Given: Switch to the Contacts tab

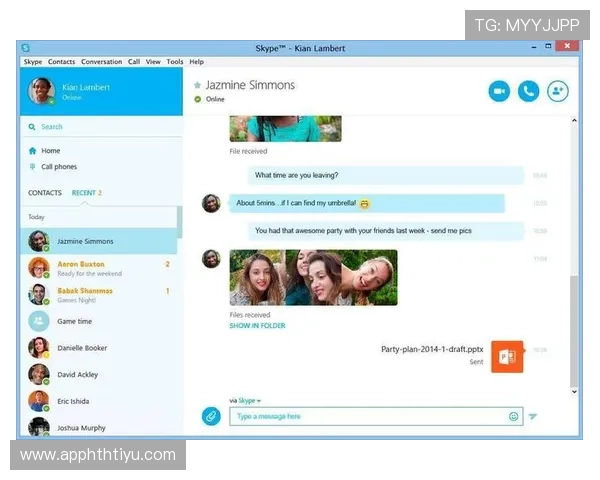Looking at the screenshot, I should pyautogui.click(x=44, y=193).
